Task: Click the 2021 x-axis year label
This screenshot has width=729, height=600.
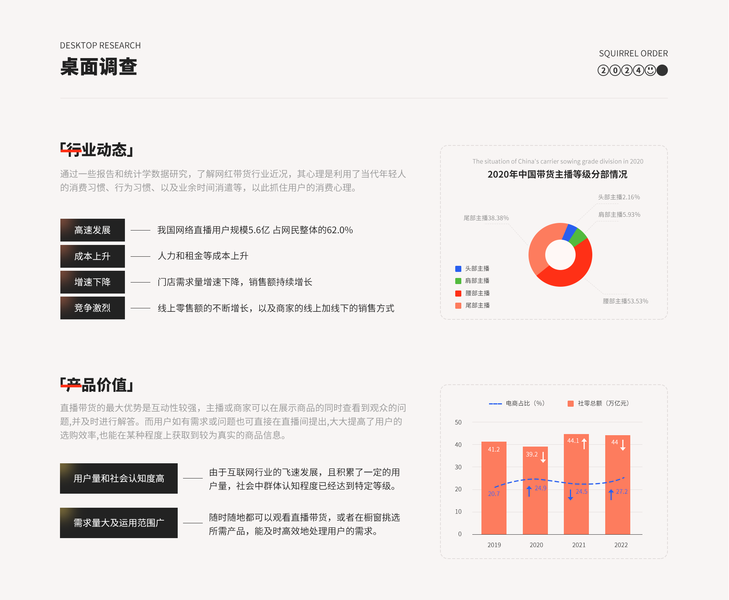Action: pyautogui.click(x=579, y=545)
